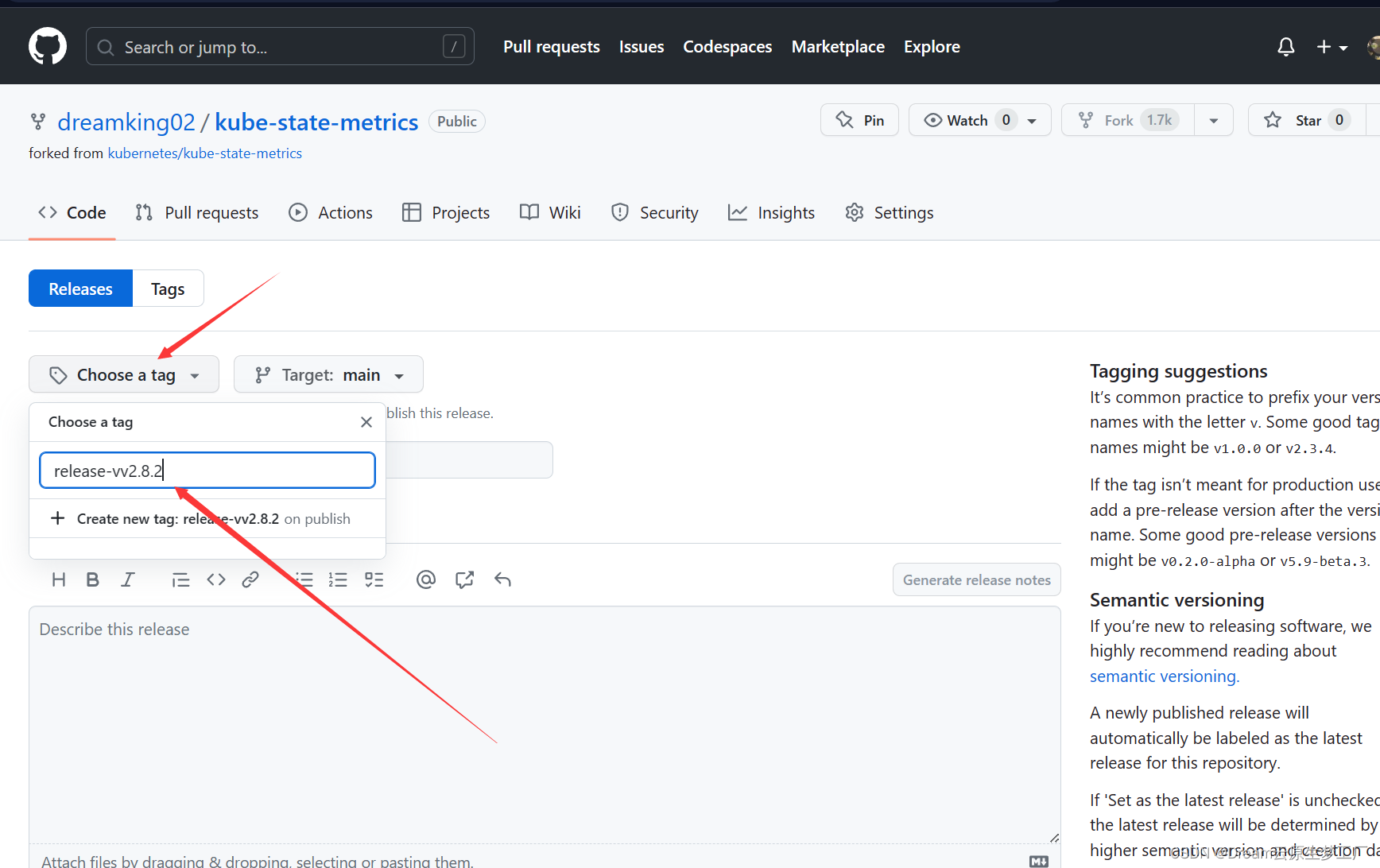Open the kubernetes/kube-state-metrics upstream link
The width and height of the screenshot is (1380, 868).
click(x=205, y=153)
